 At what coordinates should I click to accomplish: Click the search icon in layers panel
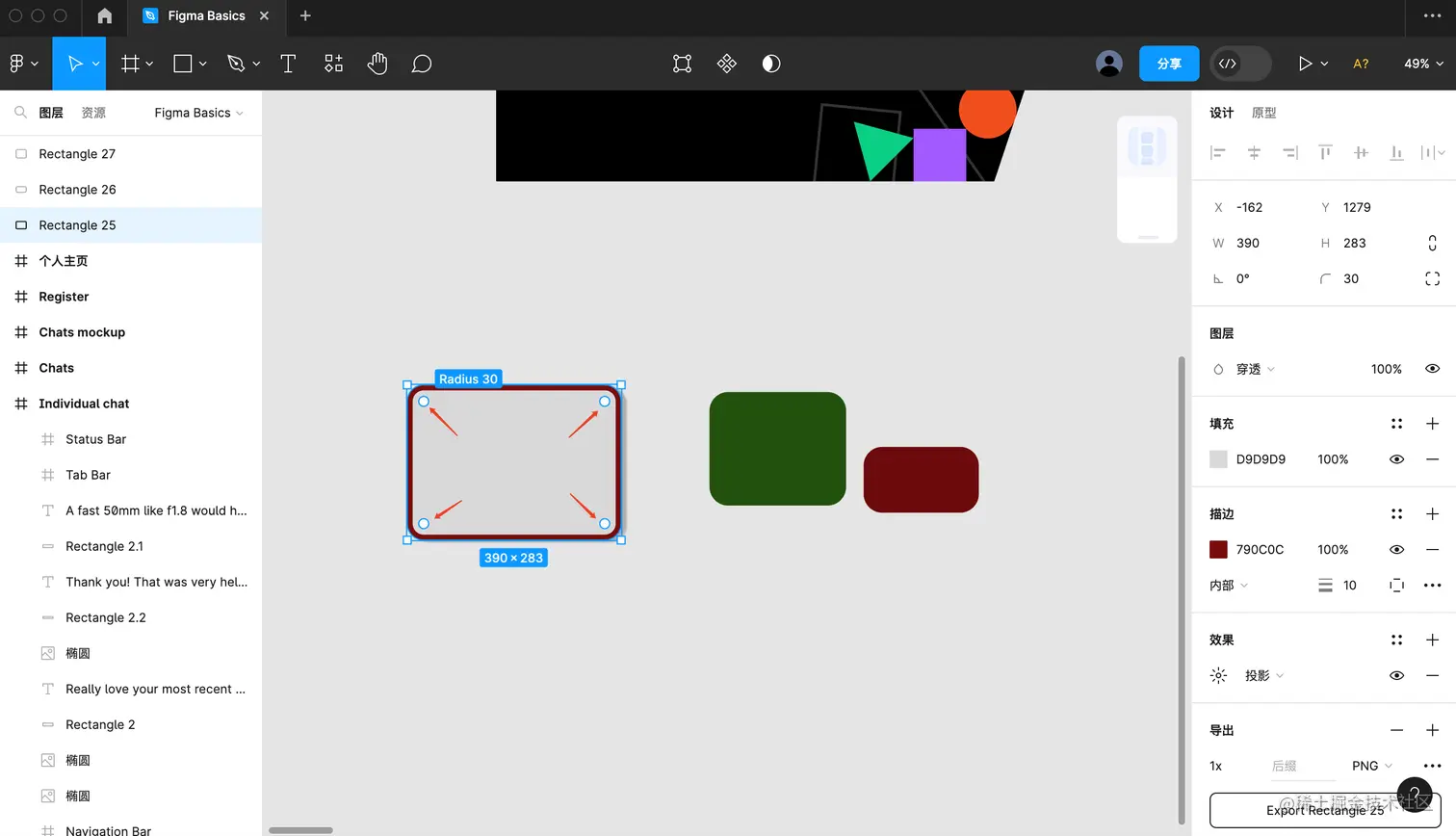[x=20, y=113]
